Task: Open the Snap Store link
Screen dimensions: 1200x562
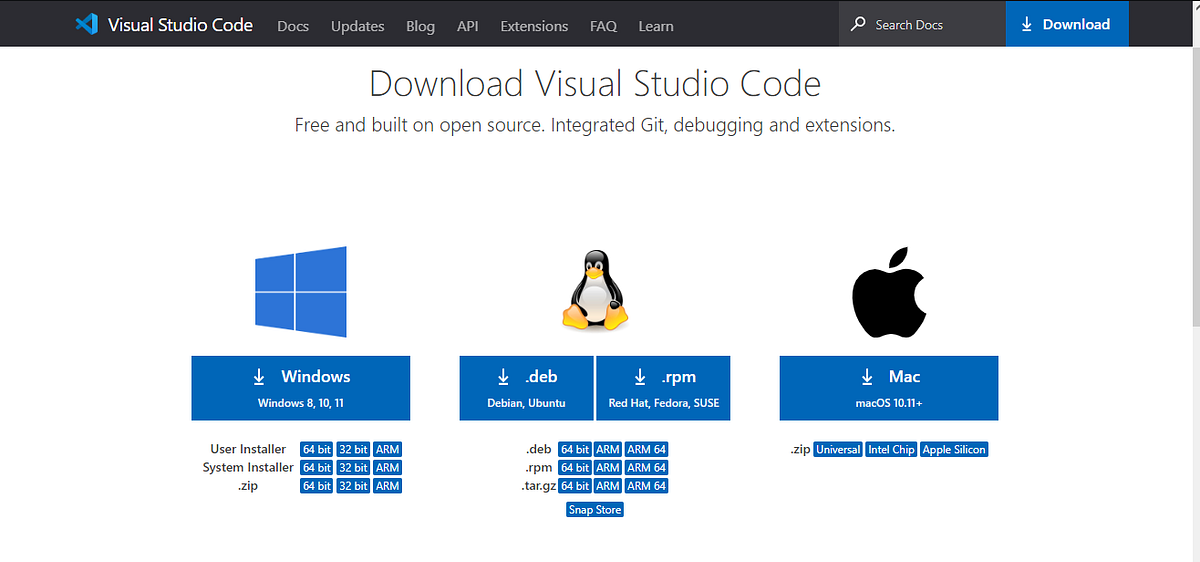Action: [x=595, y=510]
